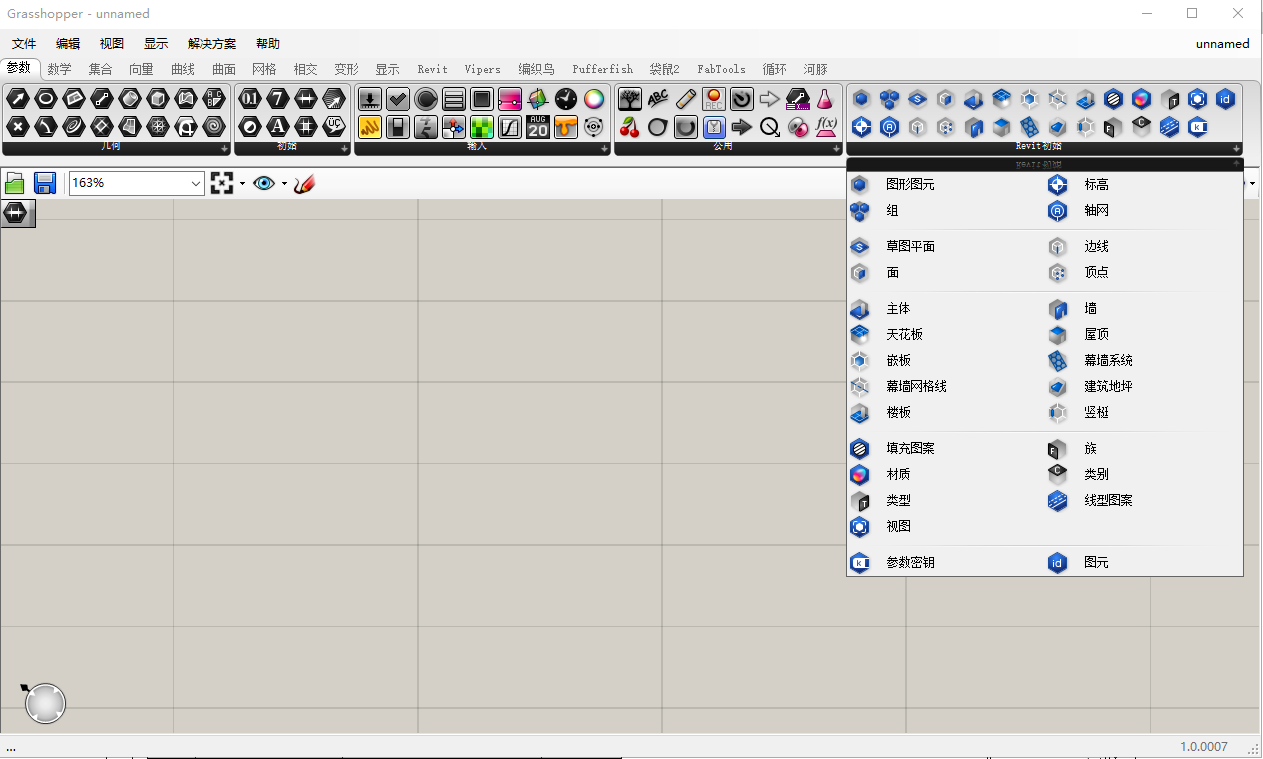Viewport: 1263px width, 759px height.
Task: Open the file with green folder icon
Action: (15, 183)
